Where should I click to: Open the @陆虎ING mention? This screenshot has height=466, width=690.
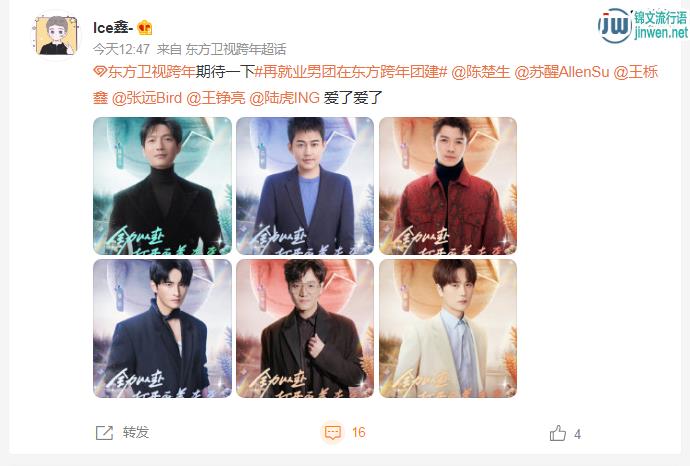click(284, 98)
